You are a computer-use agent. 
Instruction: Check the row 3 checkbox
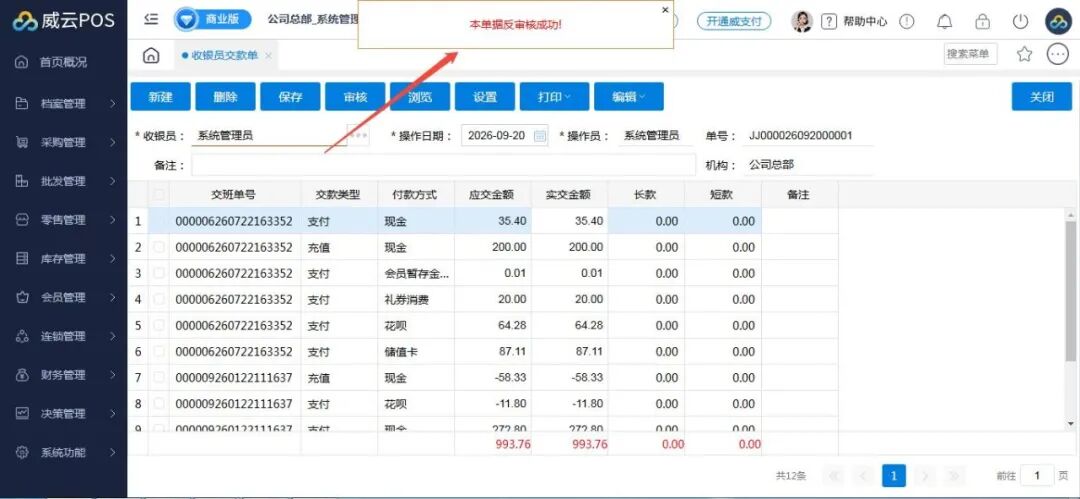(x=159, y=274)
